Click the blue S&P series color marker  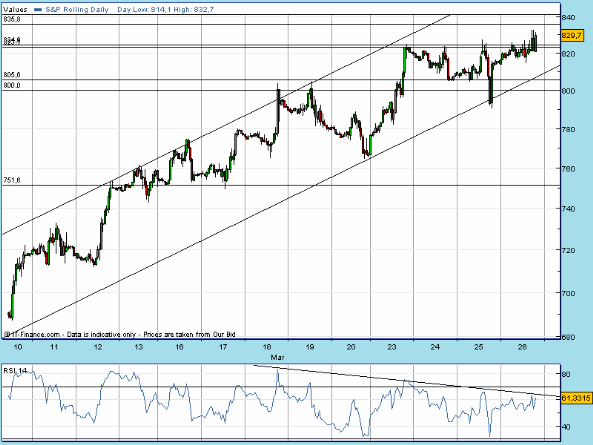(37, 10)
